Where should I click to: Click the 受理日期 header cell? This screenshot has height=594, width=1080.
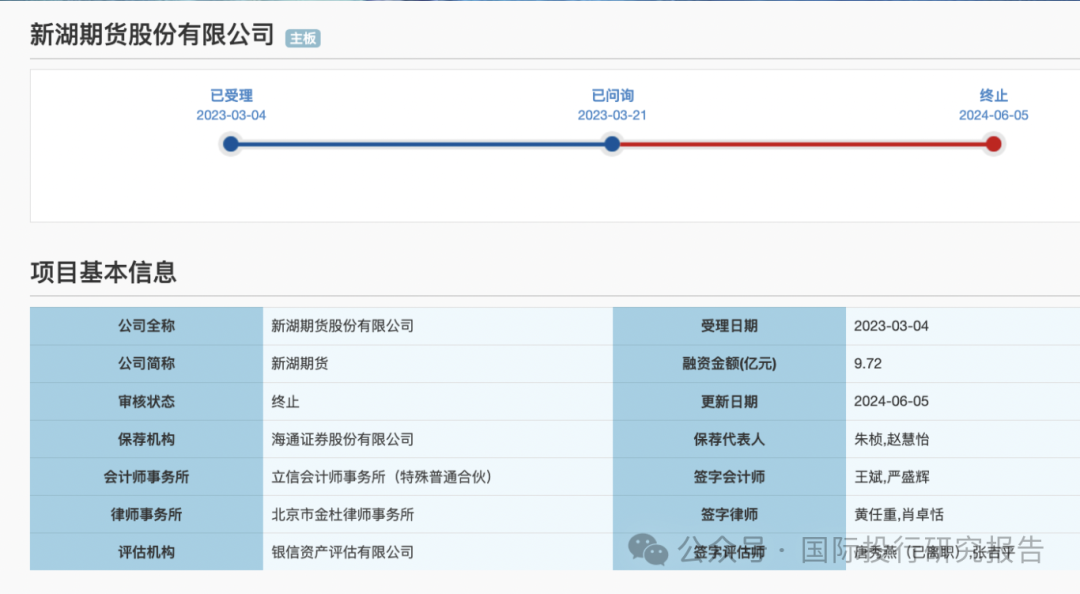coord(729,326)
